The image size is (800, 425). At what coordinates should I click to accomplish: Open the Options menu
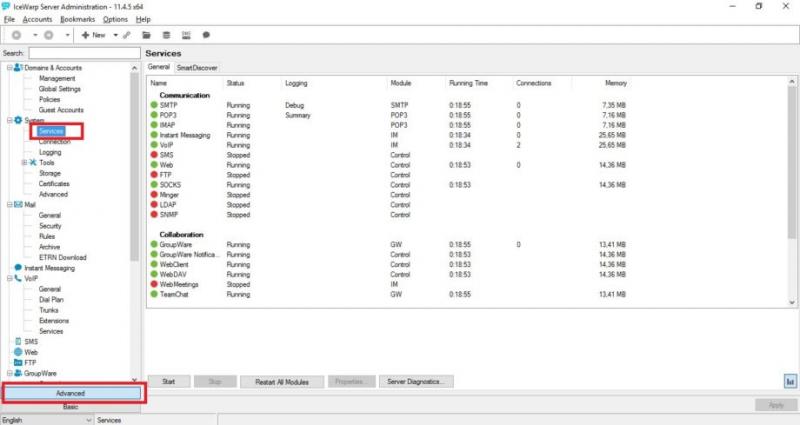(x=115, y=19)
